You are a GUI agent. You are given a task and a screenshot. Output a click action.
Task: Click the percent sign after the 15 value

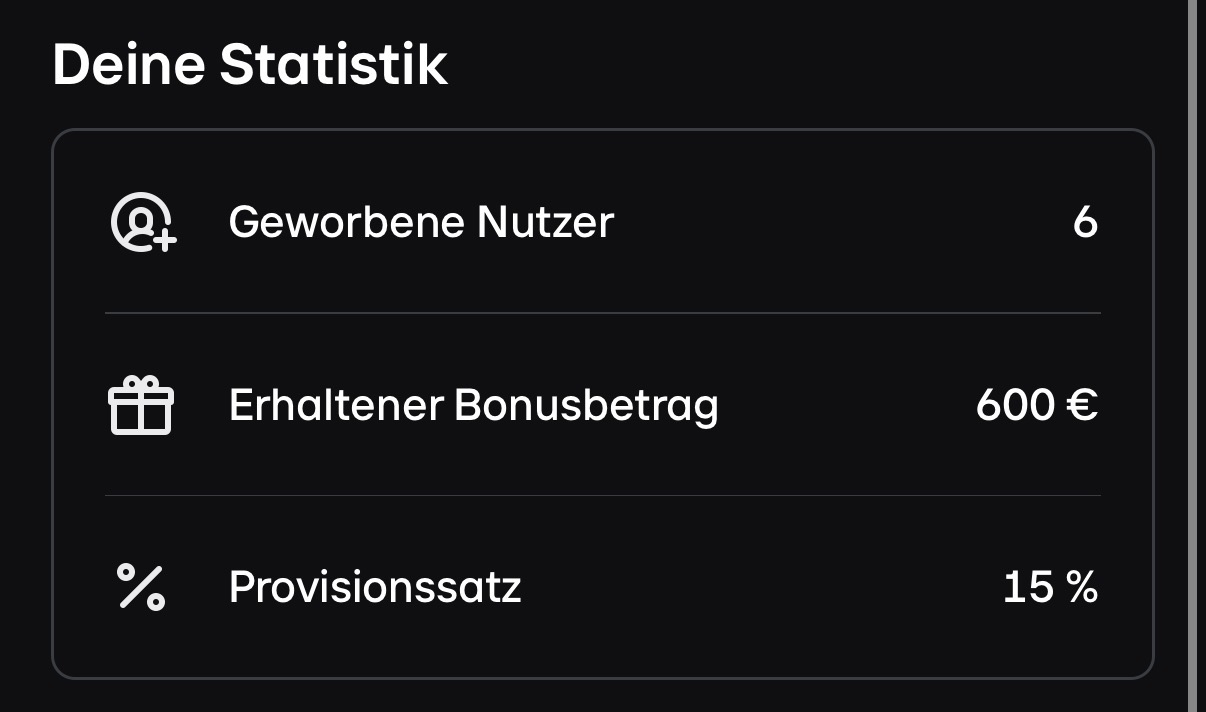1081,587
